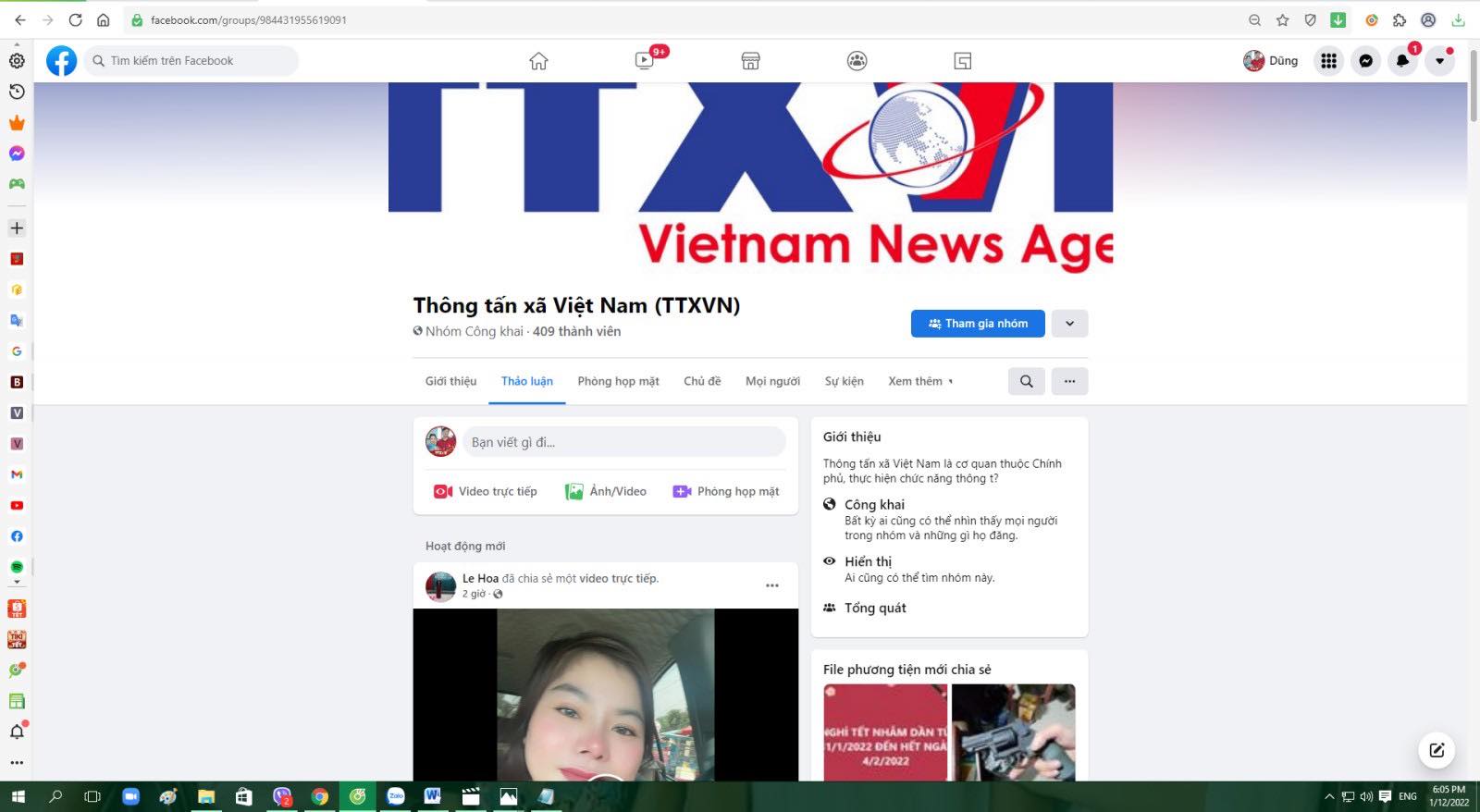Open the Facebook menu grid icon

1328,61
